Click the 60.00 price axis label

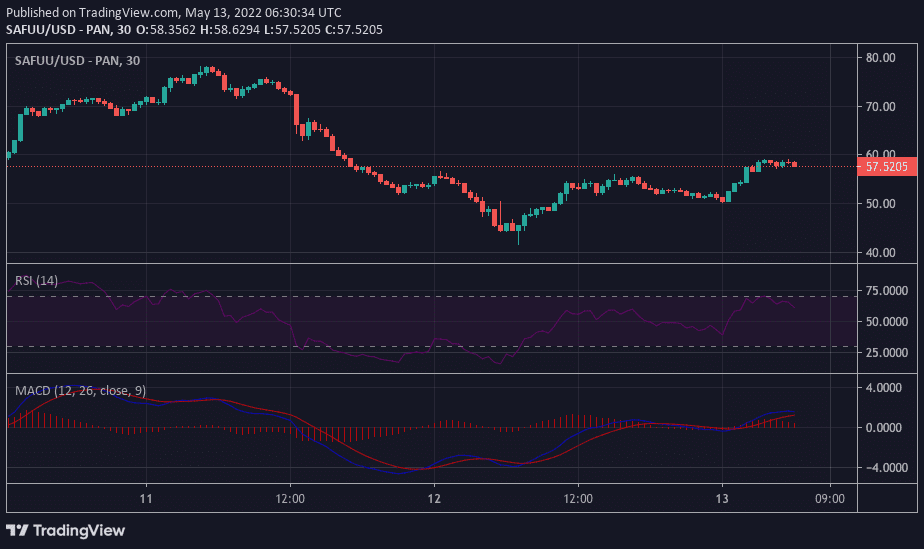pyautogui.click(x=879, y=155)
